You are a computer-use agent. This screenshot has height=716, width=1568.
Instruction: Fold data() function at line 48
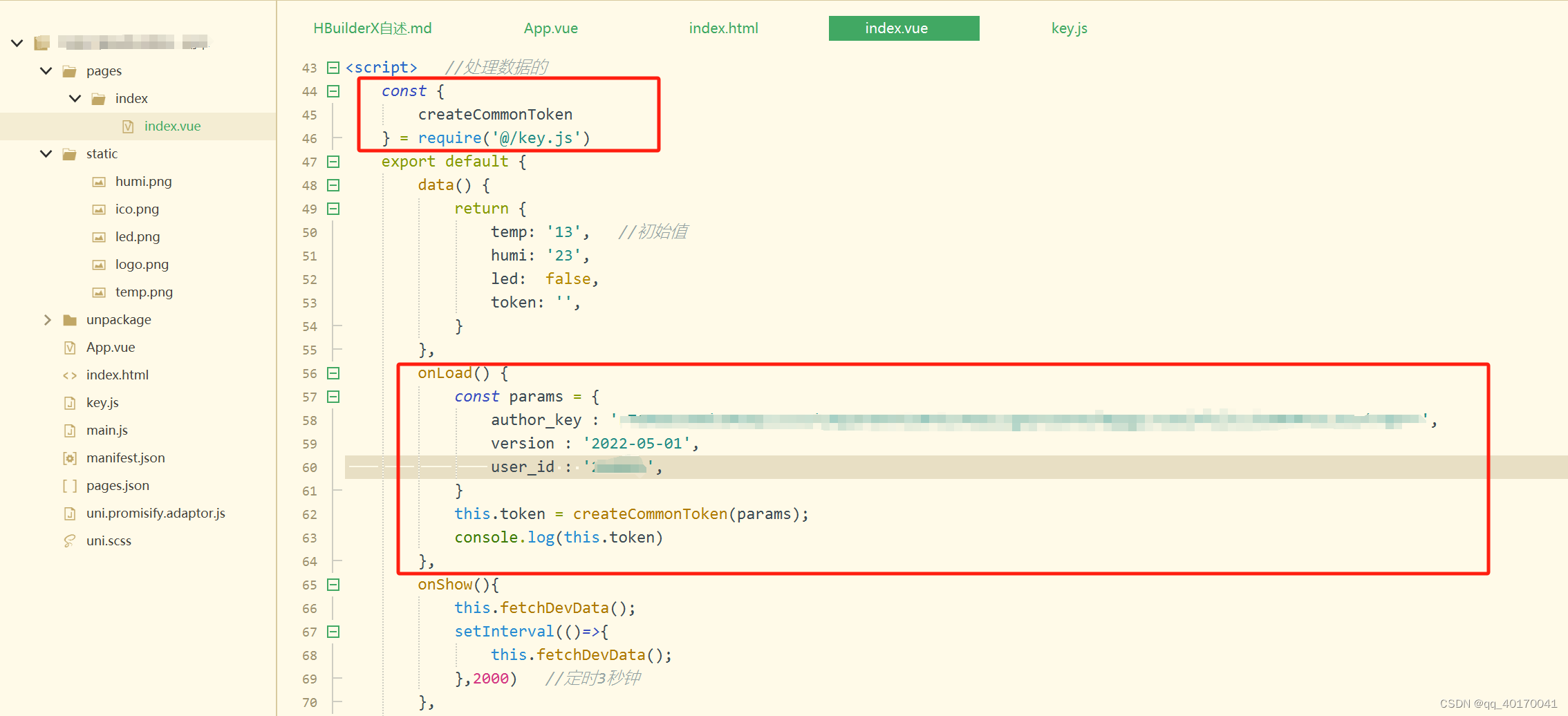tap(333, 185)
